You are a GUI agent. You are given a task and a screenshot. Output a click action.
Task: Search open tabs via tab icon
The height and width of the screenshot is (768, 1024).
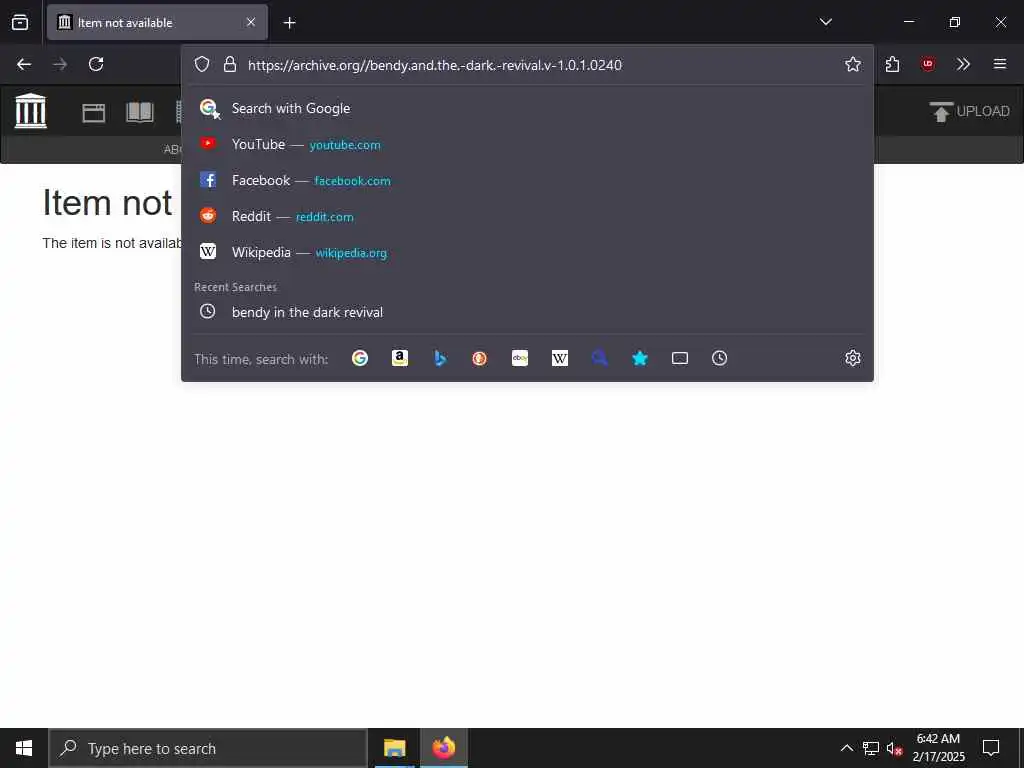[x=680, y=358]
